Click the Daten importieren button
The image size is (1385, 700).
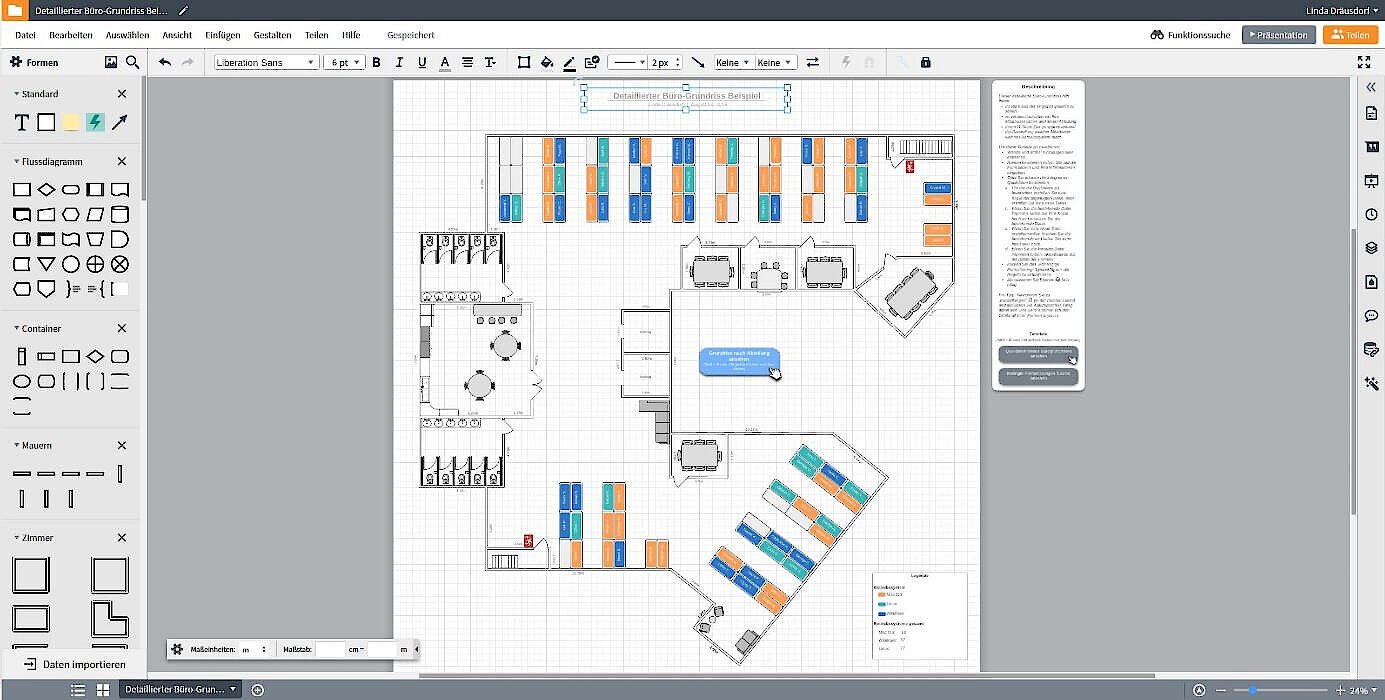[x=75, y=664]
